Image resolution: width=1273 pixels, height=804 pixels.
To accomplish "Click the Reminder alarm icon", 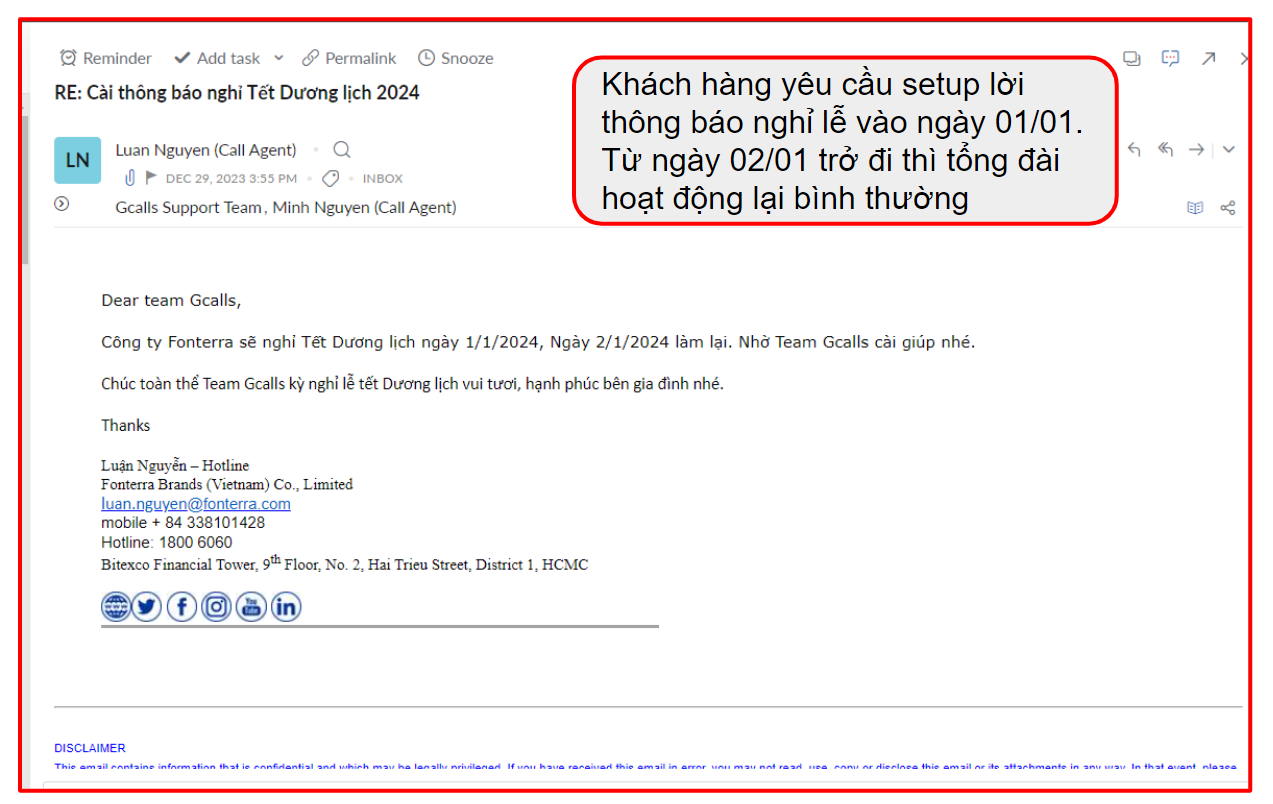I will (x=68, y=58).
